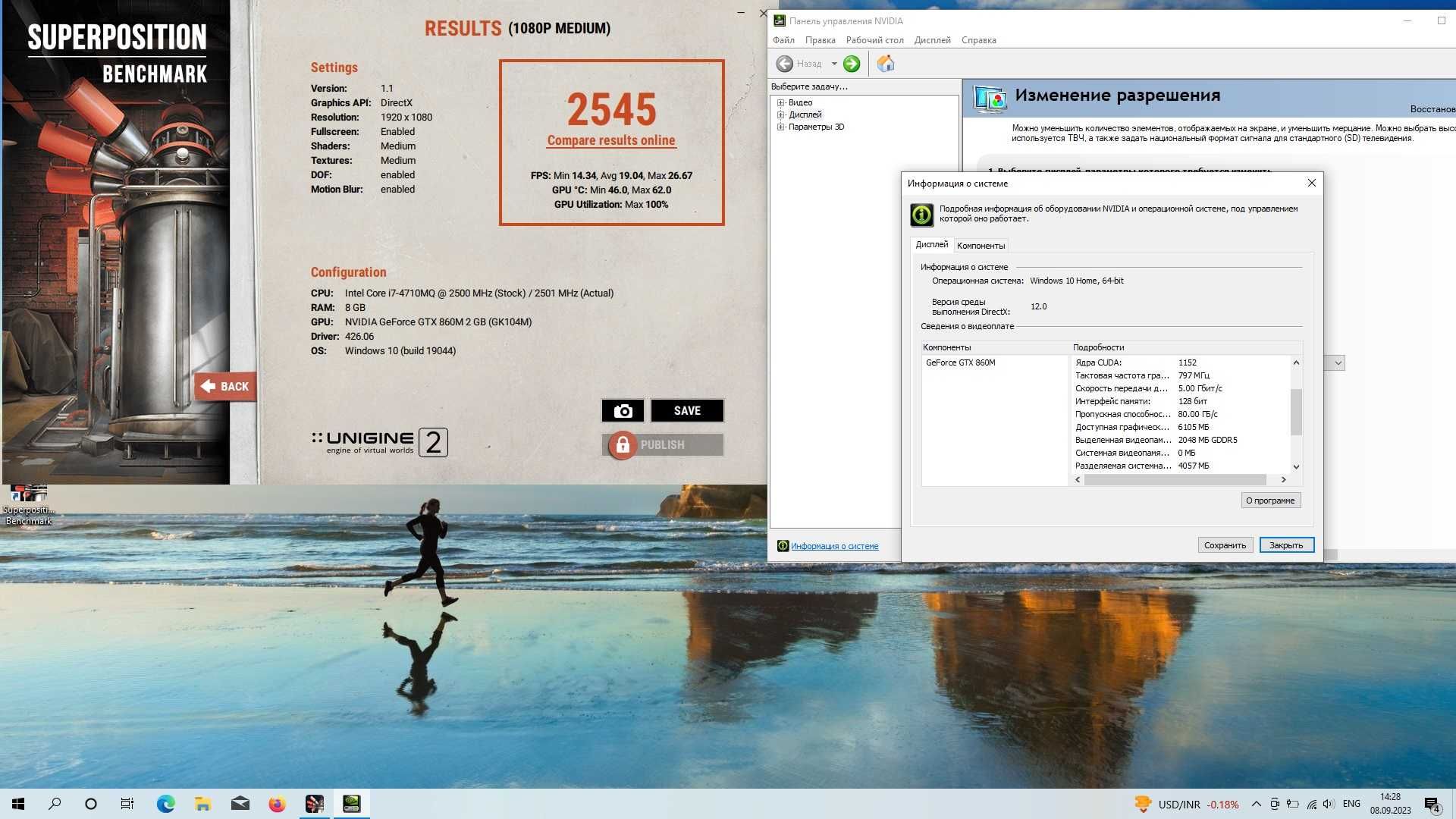Open the Рабочий стол menu
This screenshot has width=1456, height=819.
point(874,40)
